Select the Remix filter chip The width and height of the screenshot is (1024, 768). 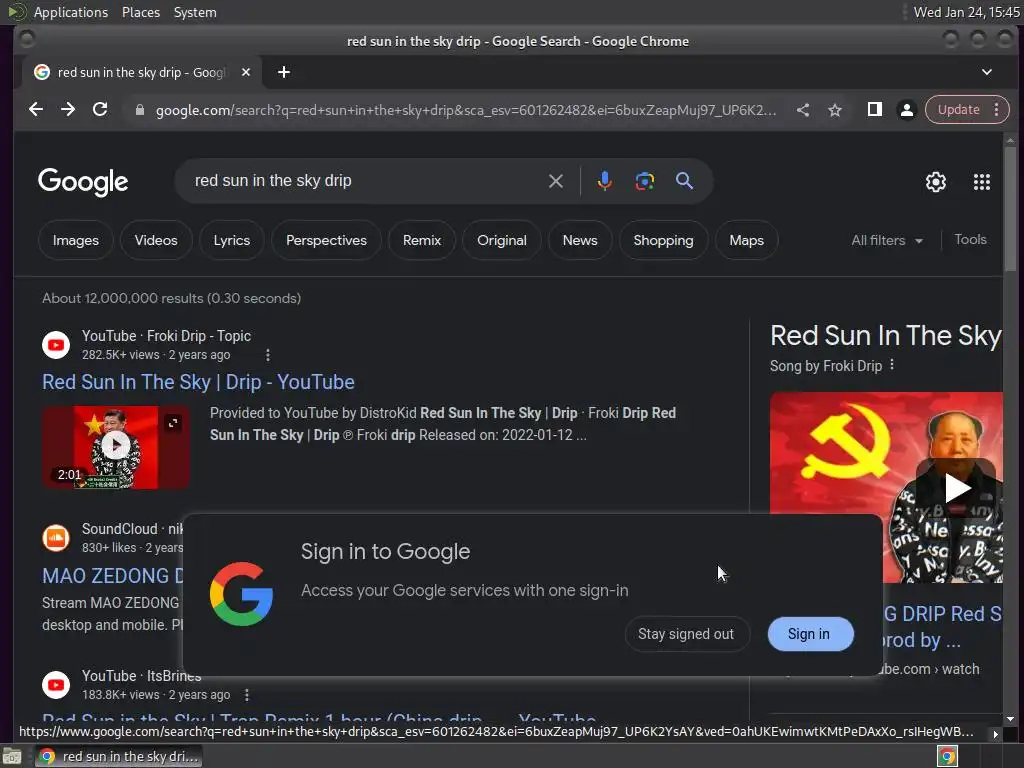(x=422, y=240)
